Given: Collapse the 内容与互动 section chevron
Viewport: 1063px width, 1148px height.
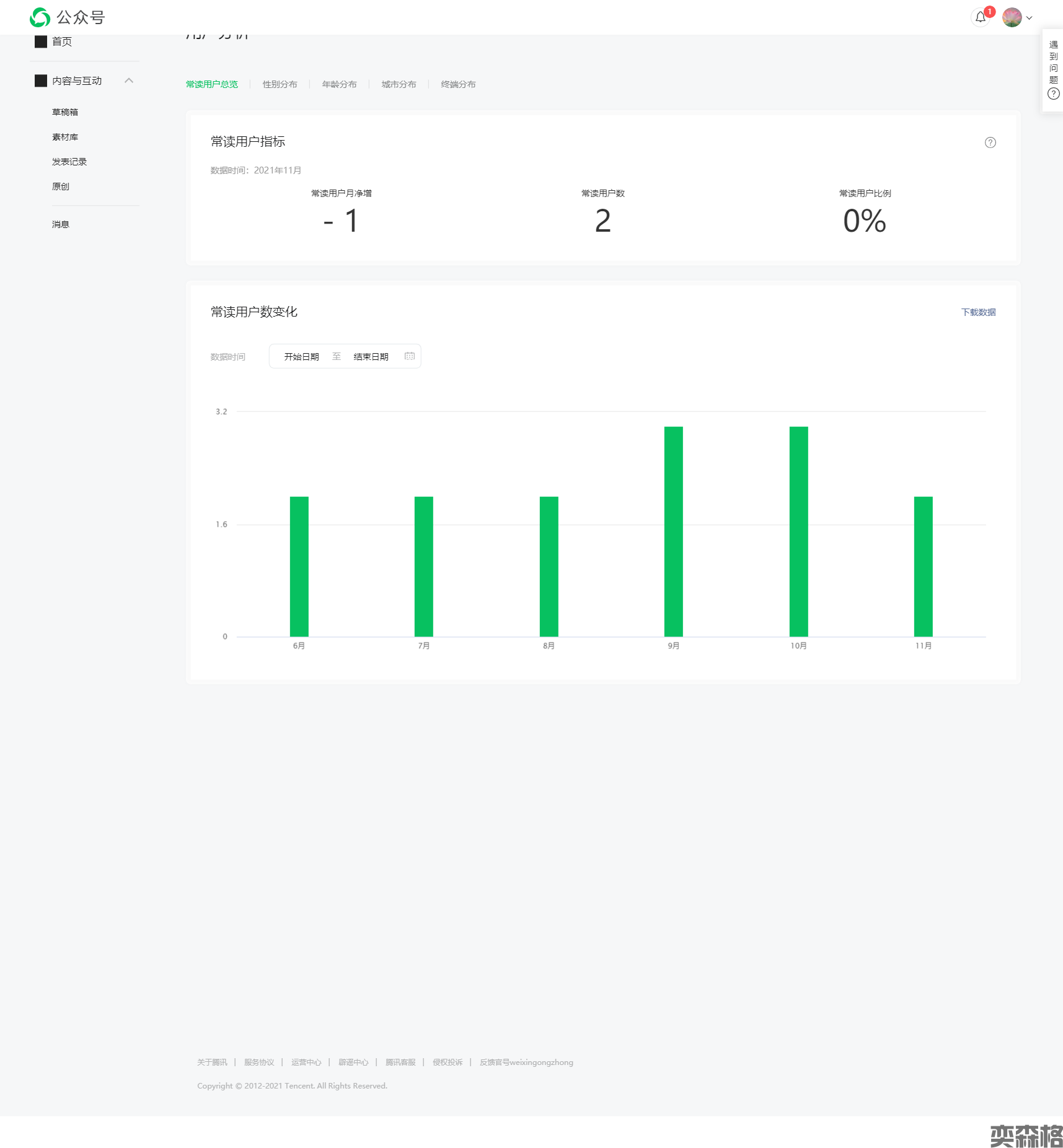Looking at the screenshot, I should point(129,81).
